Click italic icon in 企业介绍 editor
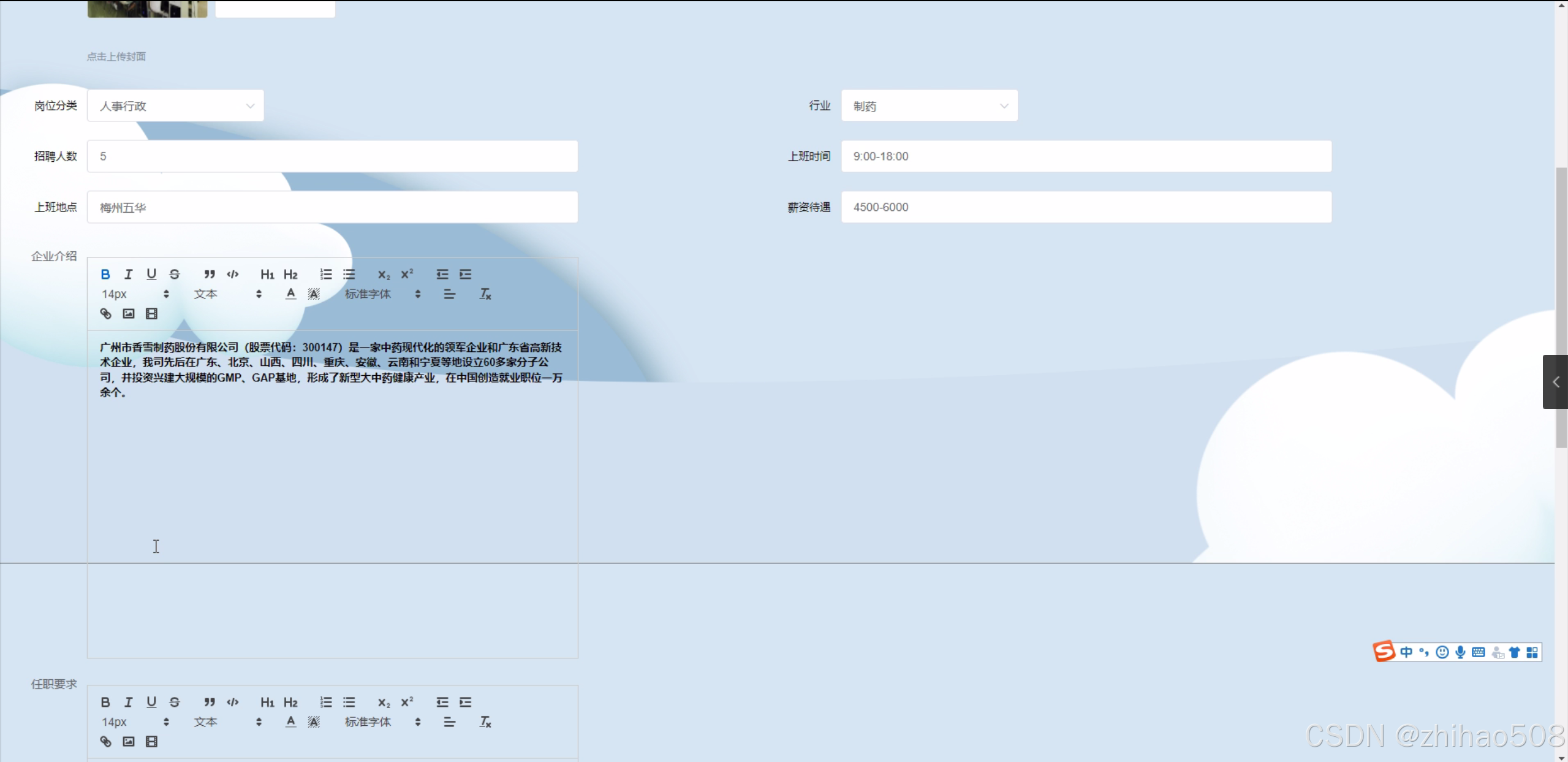 click(128, 274)
